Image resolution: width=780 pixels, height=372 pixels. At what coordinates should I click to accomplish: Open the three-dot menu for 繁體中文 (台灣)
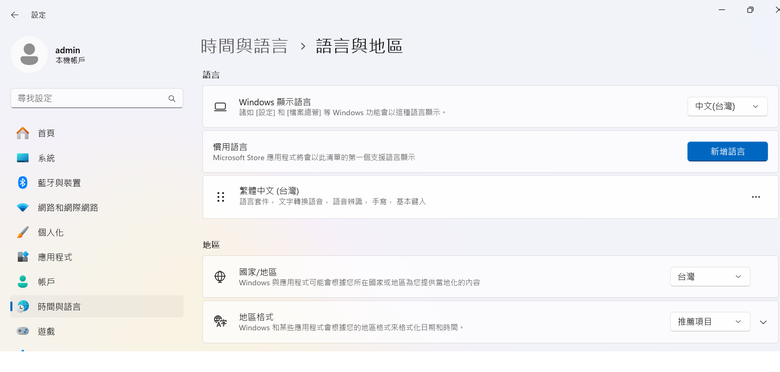(x=756, y=197)
